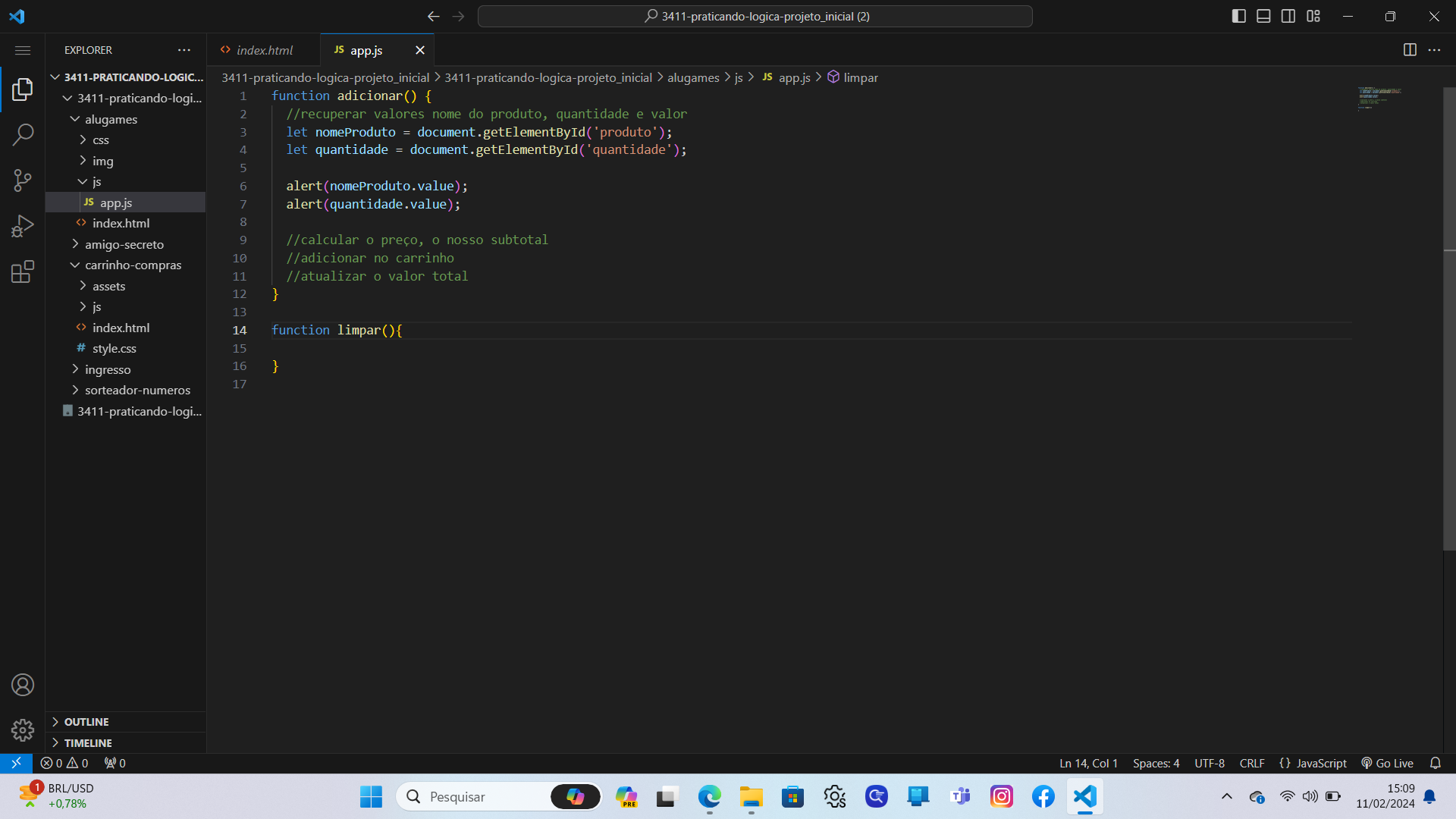Split the editor to the right
The height and width of the screenshot is (819, 1456).
click(x=1410, y=50)
